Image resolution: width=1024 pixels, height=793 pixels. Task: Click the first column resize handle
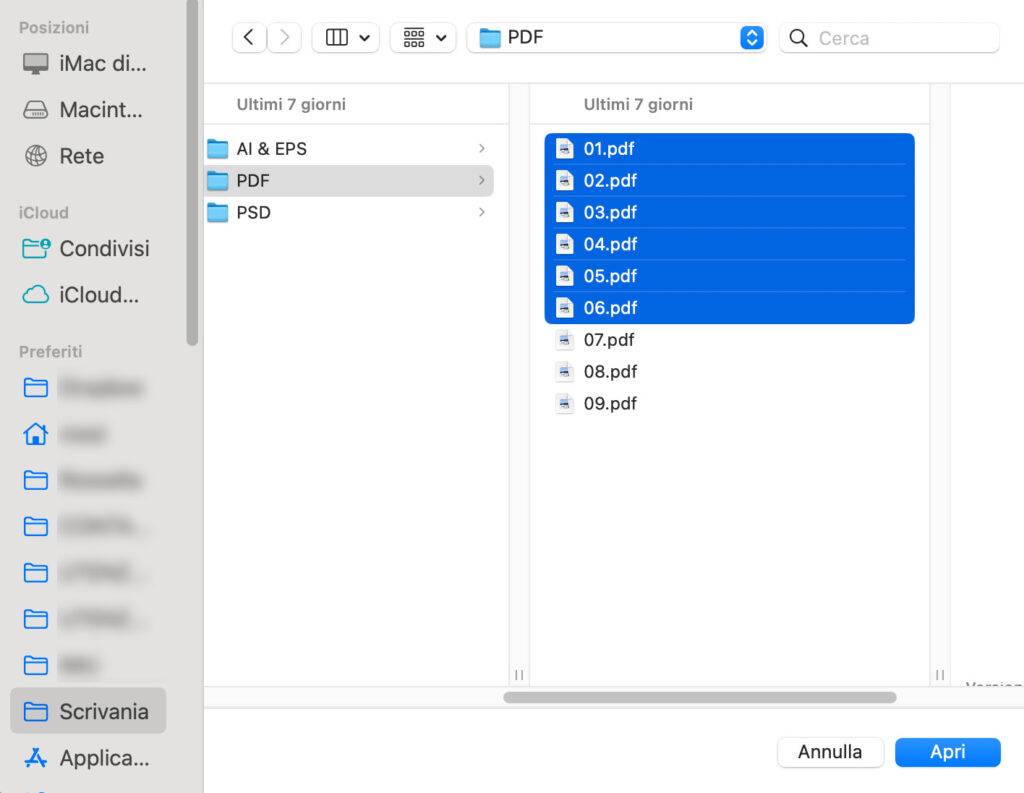[519, 675]
